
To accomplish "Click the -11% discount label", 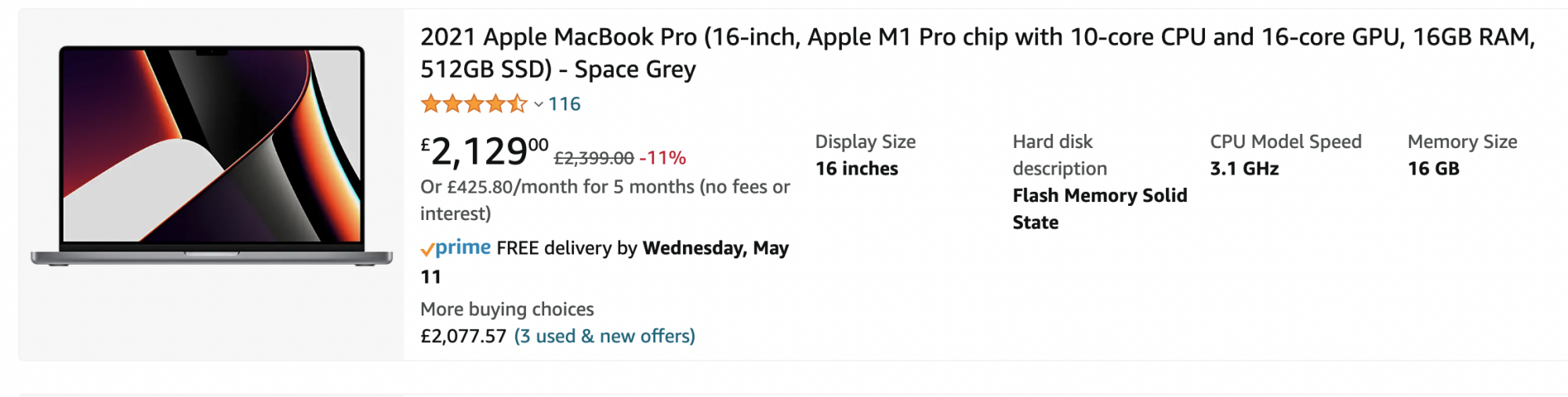I will [x=662, y=158].
